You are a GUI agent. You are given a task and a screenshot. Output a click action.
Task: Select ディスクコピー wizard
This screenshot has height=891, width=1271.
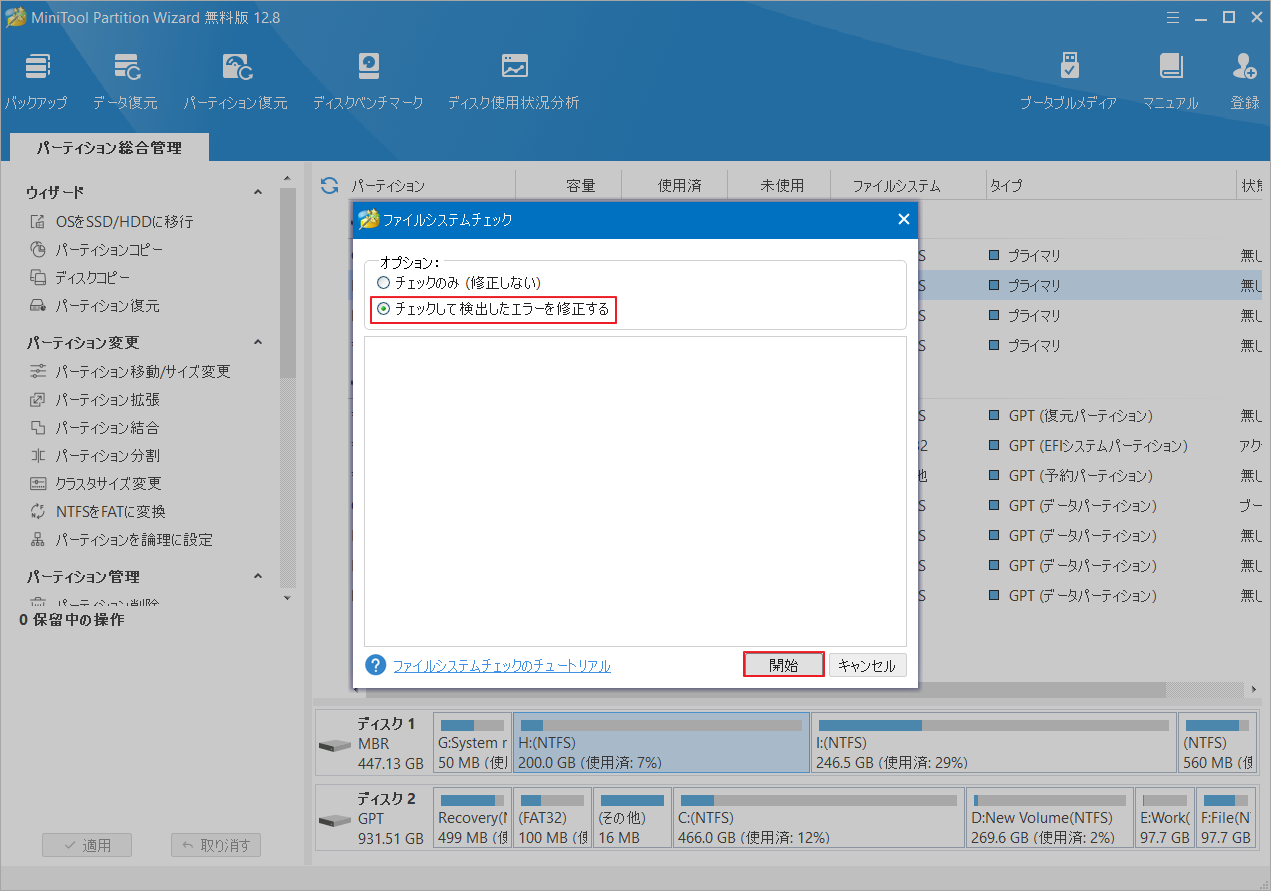tap(80, 277)
